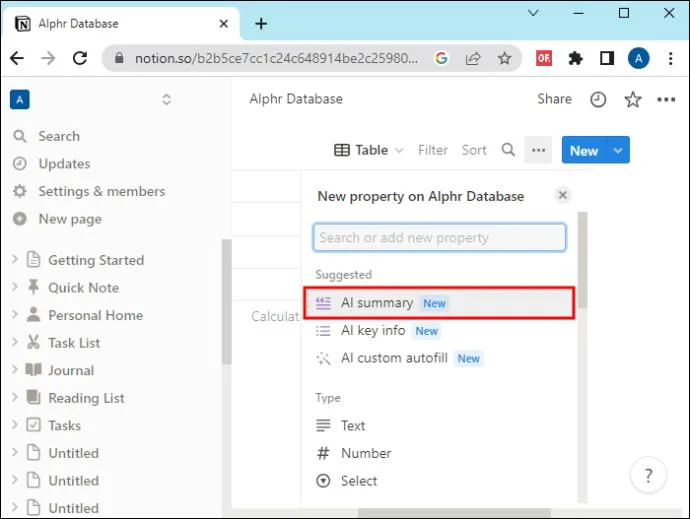The image size is (690, 519).
Task: Select the AI key info property
Action: tap(439, 331)
